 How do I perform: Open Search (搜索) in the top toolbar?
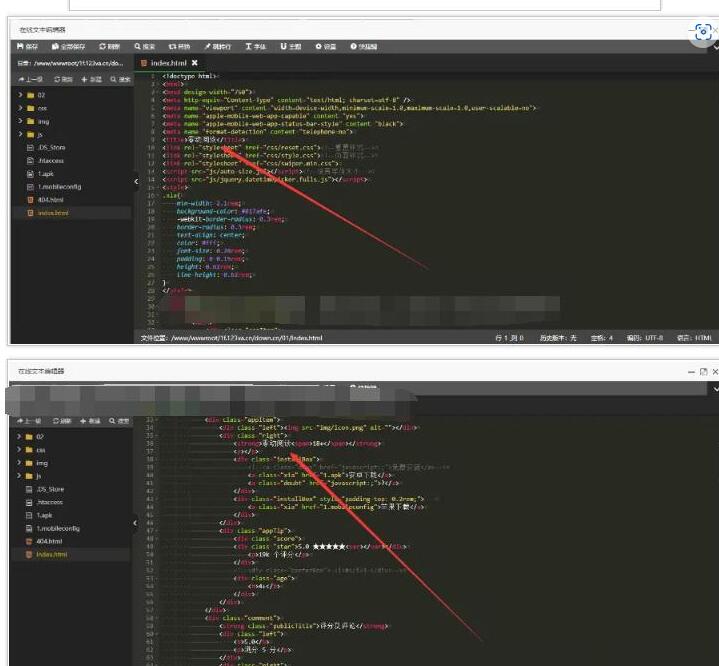pyautogui.click(x=146, y=46)
